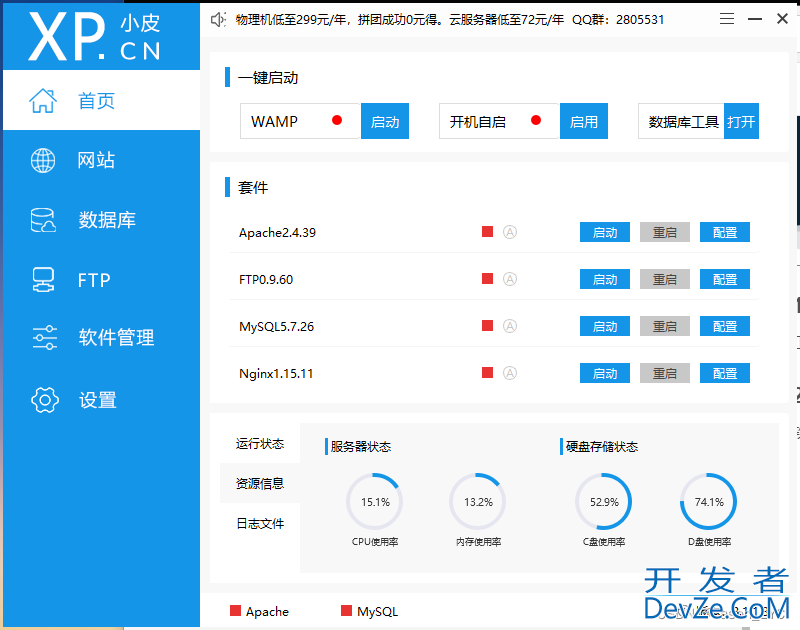Click 开机自启 red status dot
The width and height of the screenshot is (800, 630).
(536, 120)
